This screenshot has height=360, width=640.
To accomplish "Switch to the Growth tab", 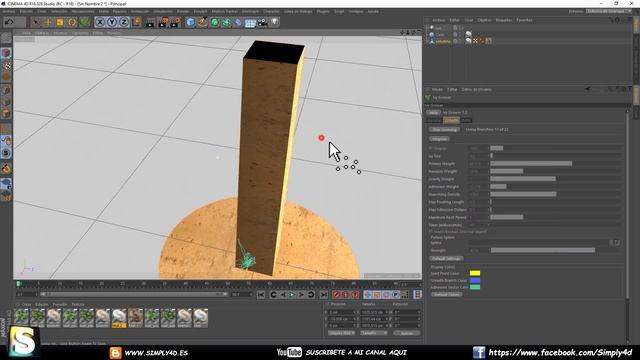I will (451, 120).
